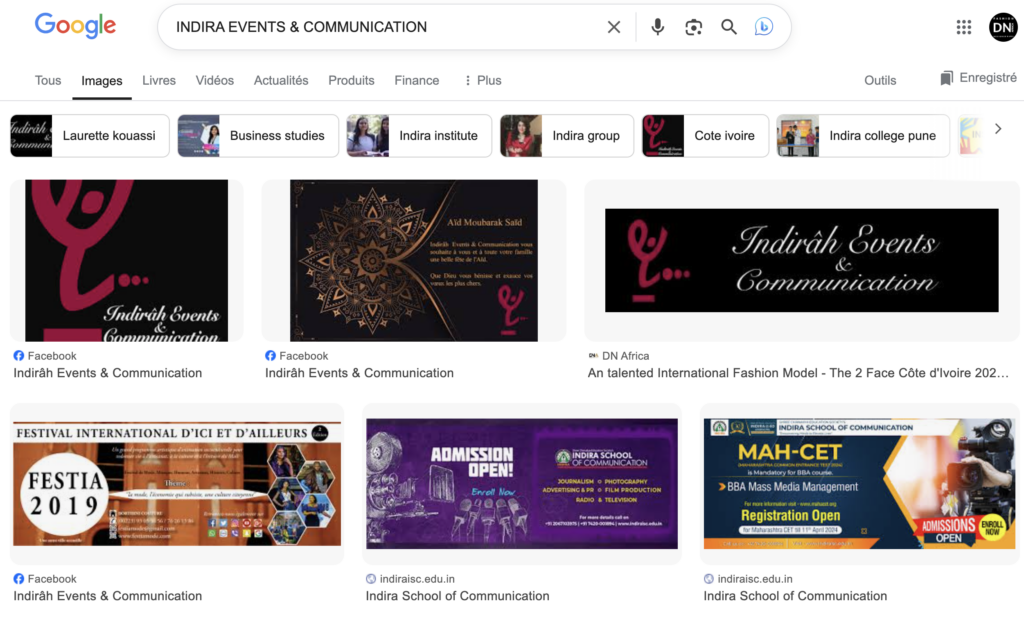Screen dimensions: 1024x617
Task: Click the Facebook source under FESTIA image
Action: [x=45, y=579]
